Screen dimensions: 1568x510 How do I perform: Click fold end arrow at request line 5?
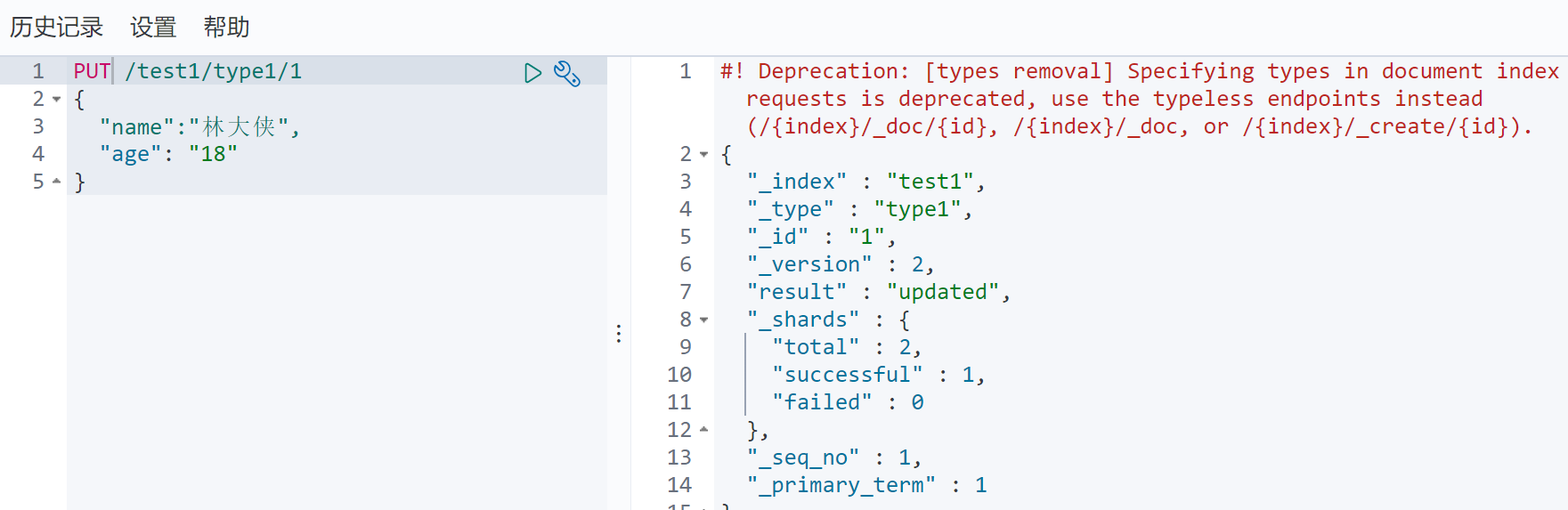pyautogui.click(x=57, y=182)
